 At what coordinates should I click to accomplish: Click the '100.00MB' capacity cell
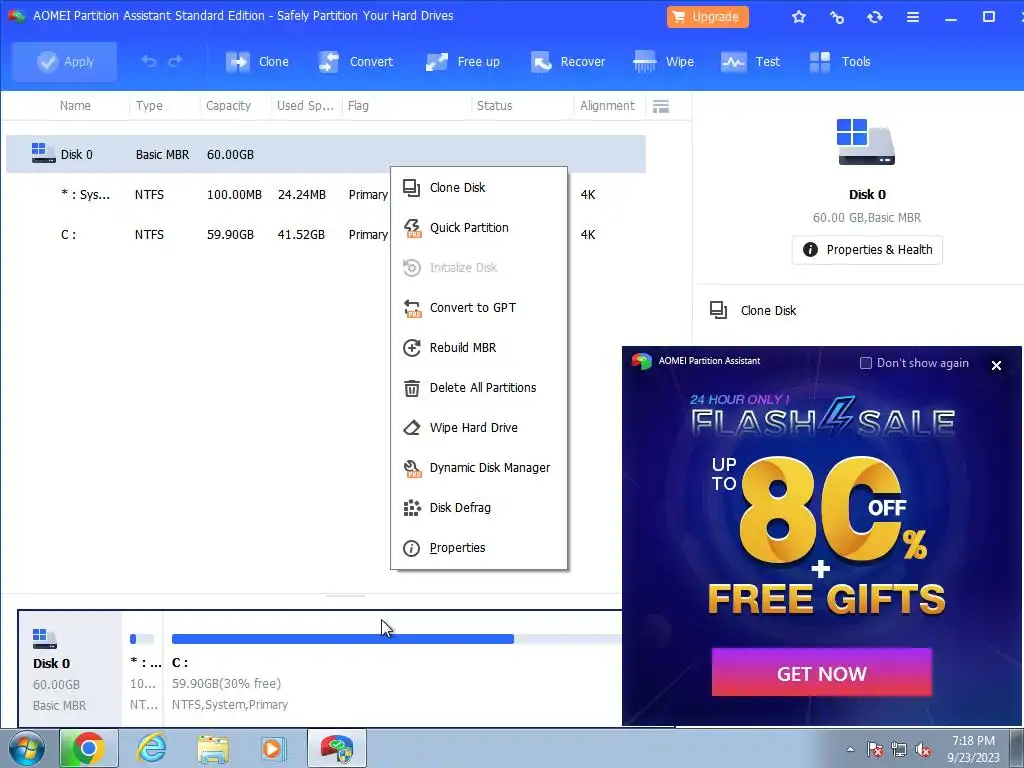(x=234, y=195)
